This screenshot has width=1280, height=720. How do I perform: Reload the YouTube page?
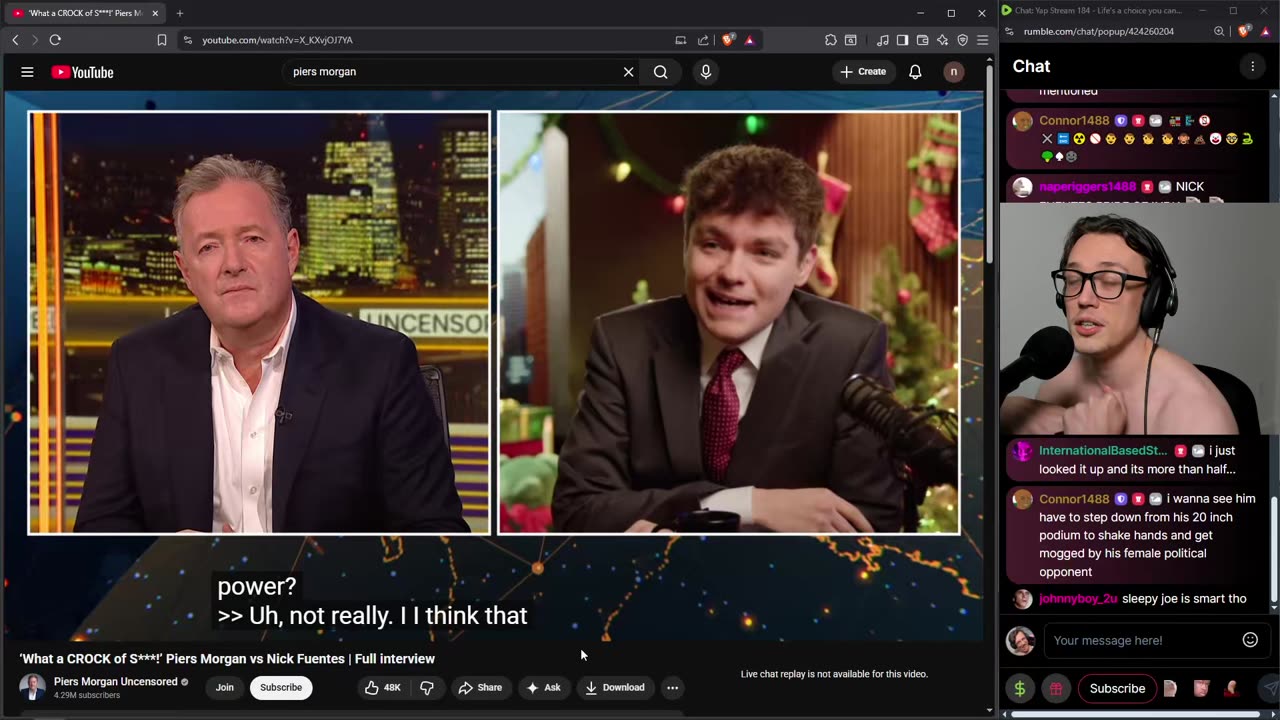pyautogui.click(x=55, y=40)
